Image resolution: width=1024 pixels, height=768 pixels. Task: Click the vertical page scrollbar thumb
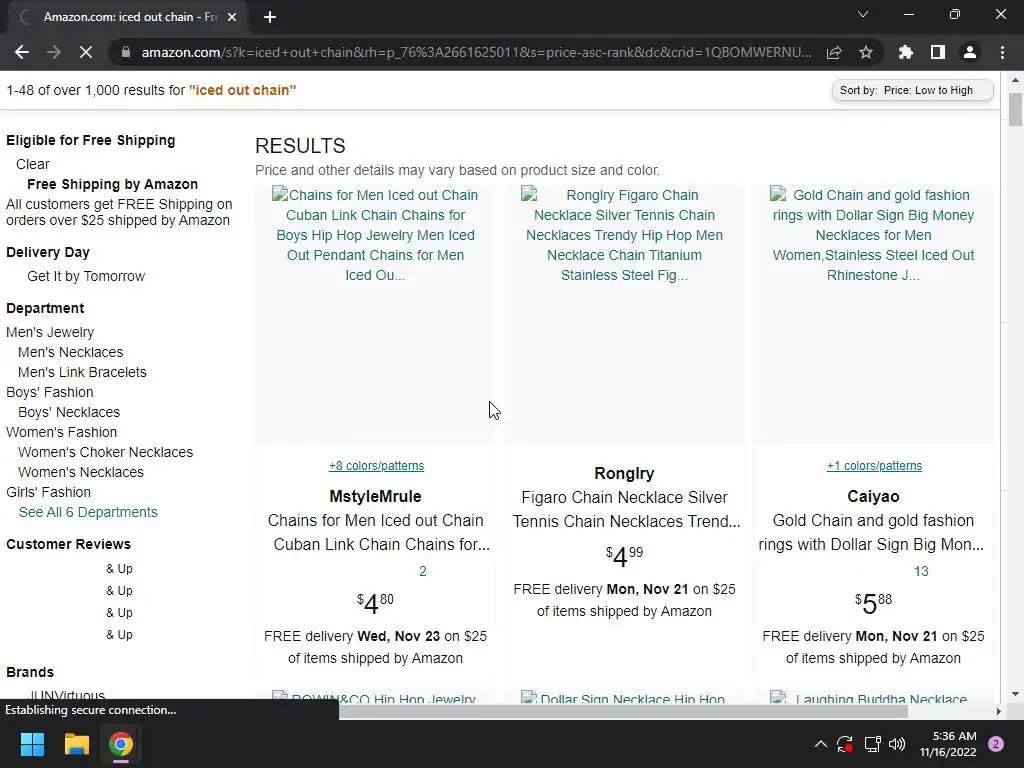pos(1015,109)
